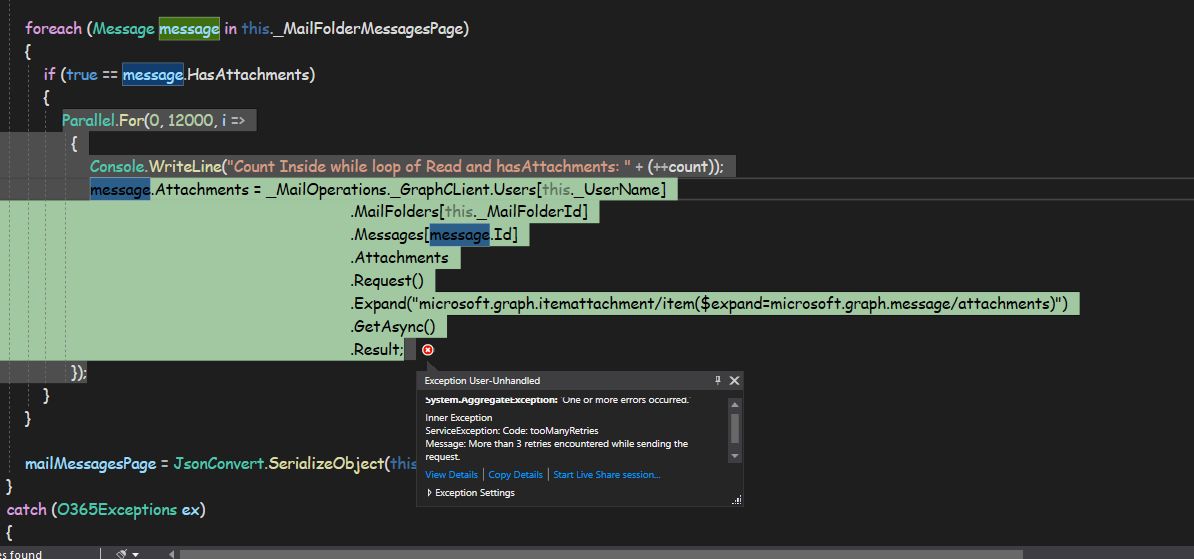Click '.MailFolders[this._MailFolderId]' line
Screen dimensions: 1194x559
(469, 212)
